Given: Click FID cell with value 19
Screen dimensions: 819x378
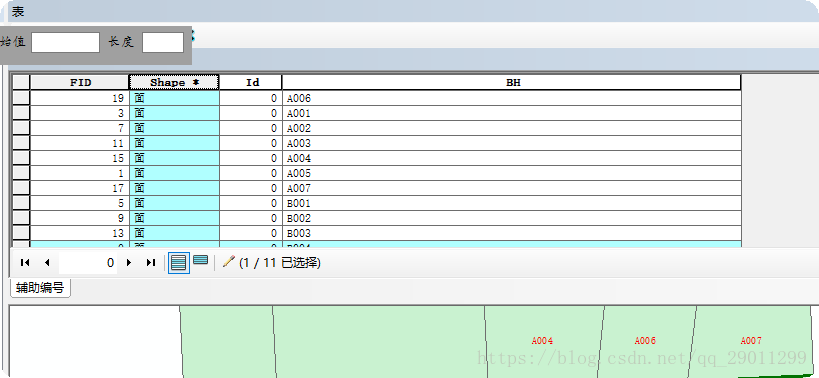Looking at the screenshot, I should click(80, 98).
